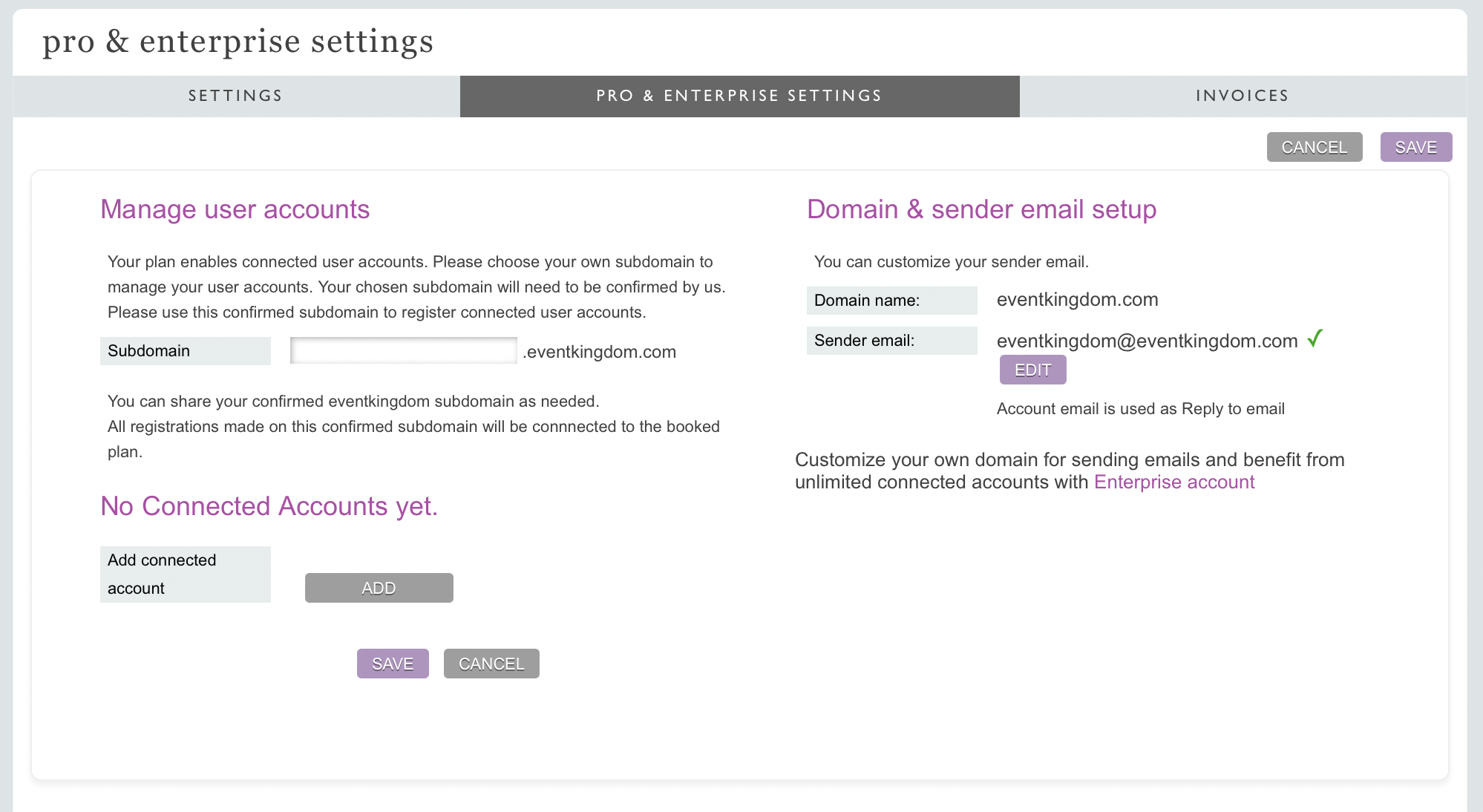Open the Invoices tab
The width and height of the screenshot is (1483, 812).
1243,96
